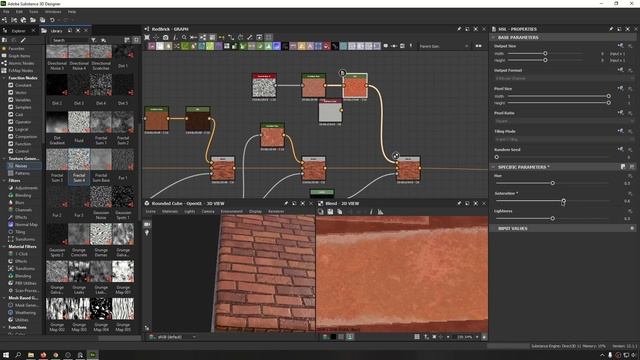Click the fit-to-view icon in graph toolbar
Viewport: 640px width, 360px height.
[x=147, y=37]
